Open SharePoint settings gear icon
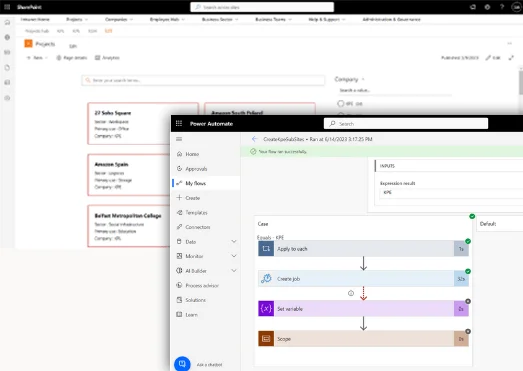The width and height of the screenshot is (523, 371). (x=487, y=7)
